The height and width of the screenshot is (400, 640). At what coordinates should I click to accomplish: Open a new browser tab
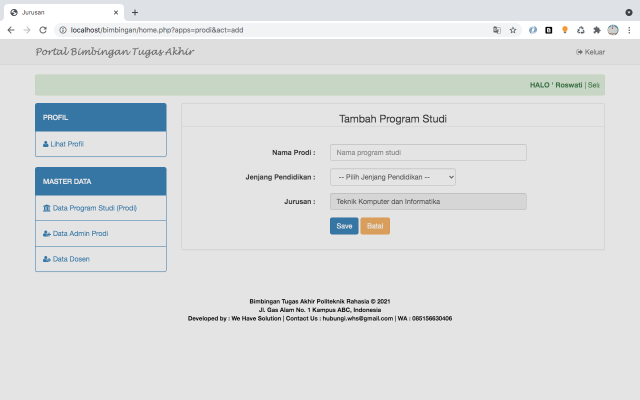tap(135, 12)
